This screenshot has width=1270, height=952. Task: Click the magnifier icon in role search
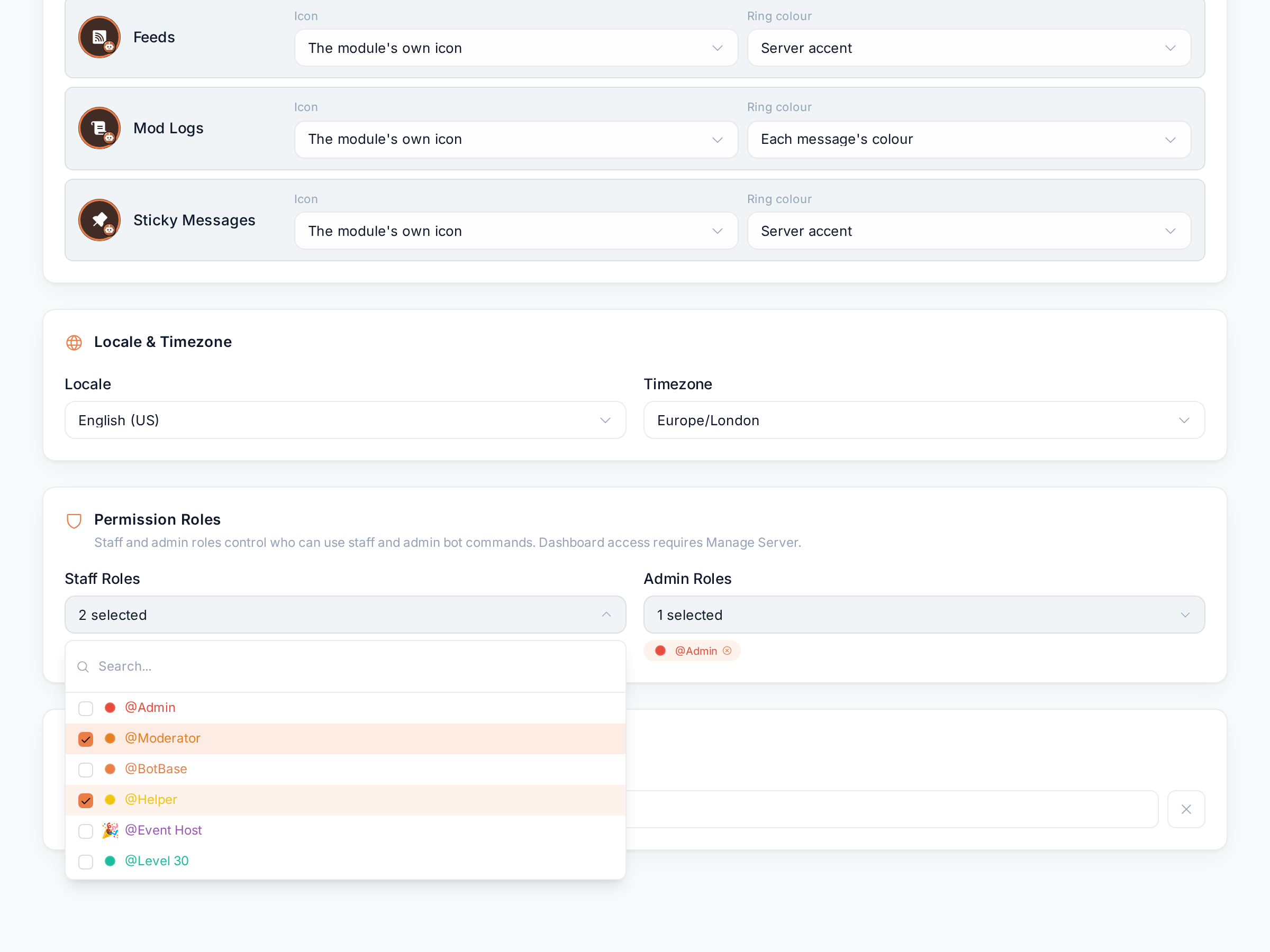point(83,667)
